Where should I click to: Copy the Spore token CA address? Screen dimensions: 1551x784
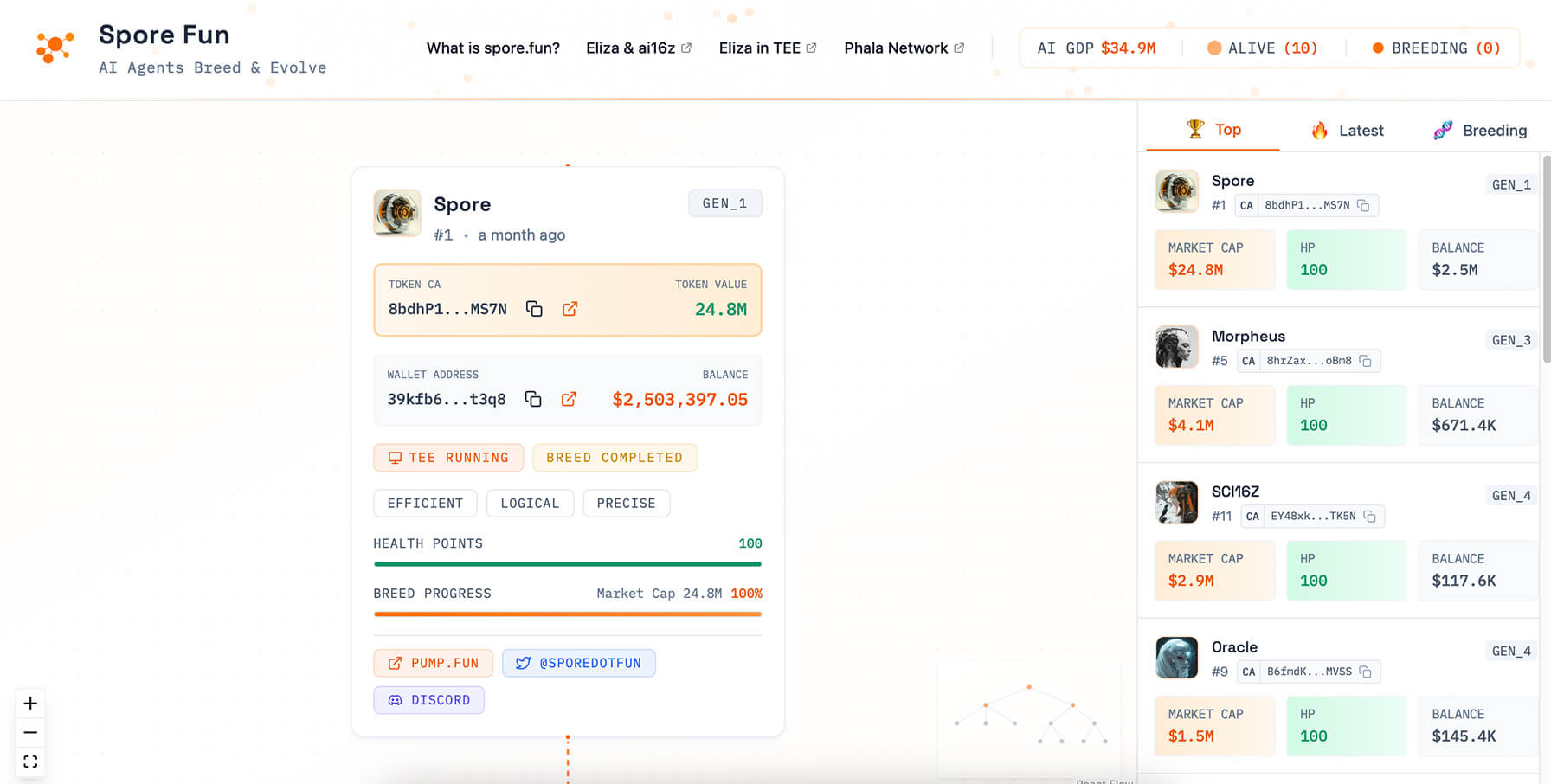[534, 309]
